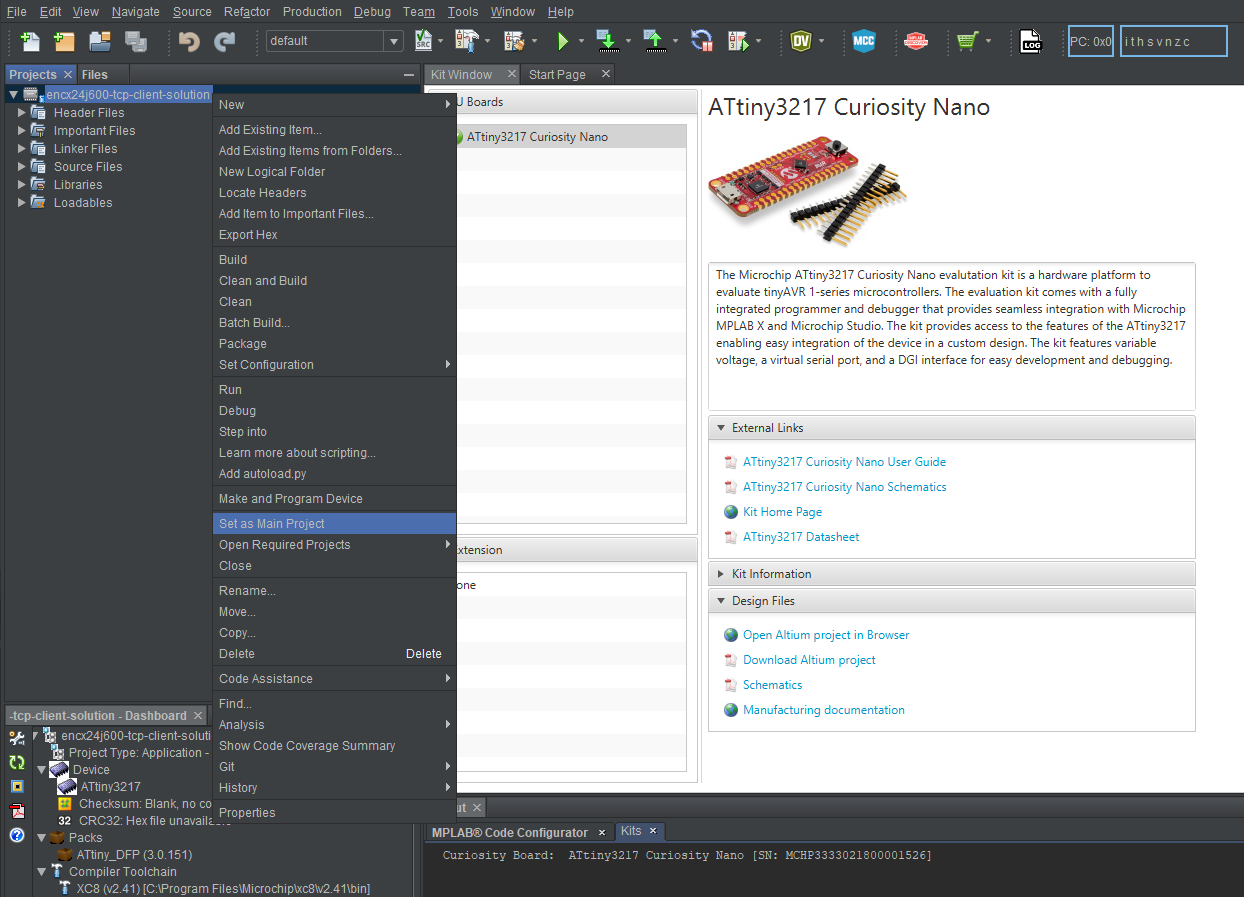
Task: Choose Properties in context menu
Action: (334, 813)
